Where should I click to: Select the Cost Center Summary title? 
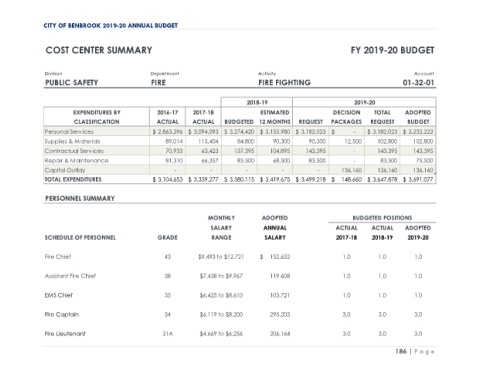tap(99, 50)
